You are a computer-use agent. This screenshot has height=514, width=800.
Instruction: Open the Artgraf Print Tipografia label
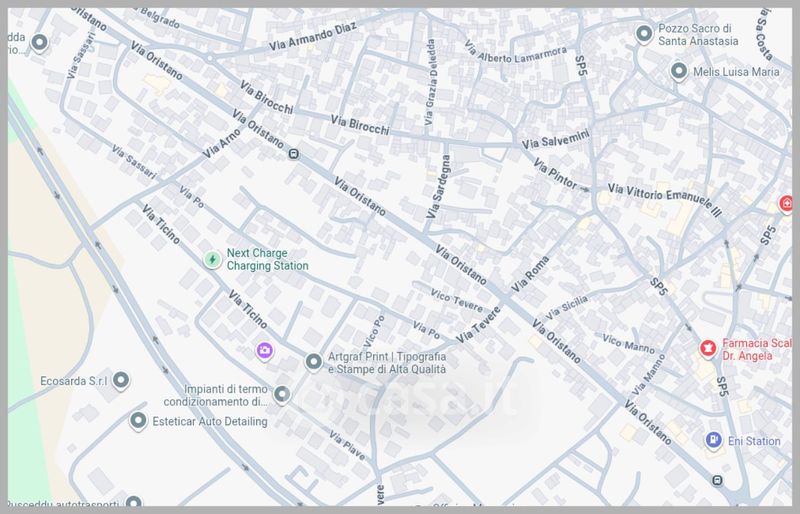pos(389,363)
